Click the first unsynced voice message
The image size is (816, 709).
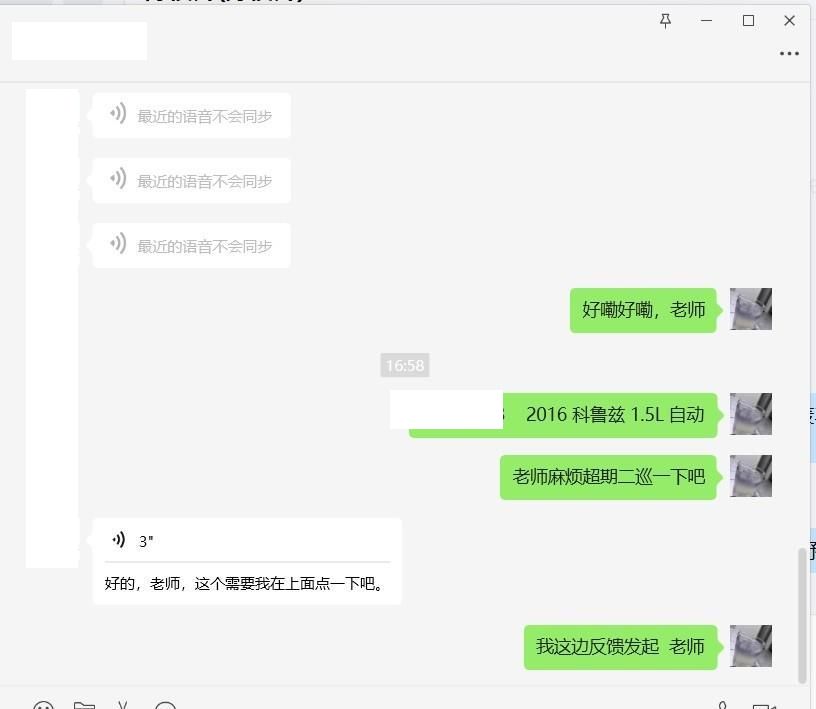pos(191,116)
